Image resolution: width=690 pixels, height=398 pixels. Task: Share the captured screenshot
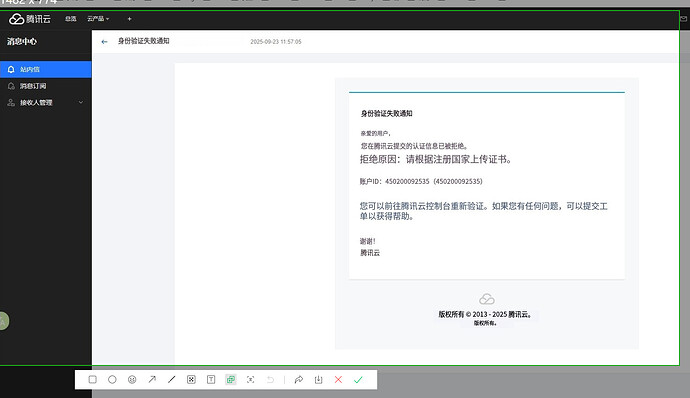299,380
